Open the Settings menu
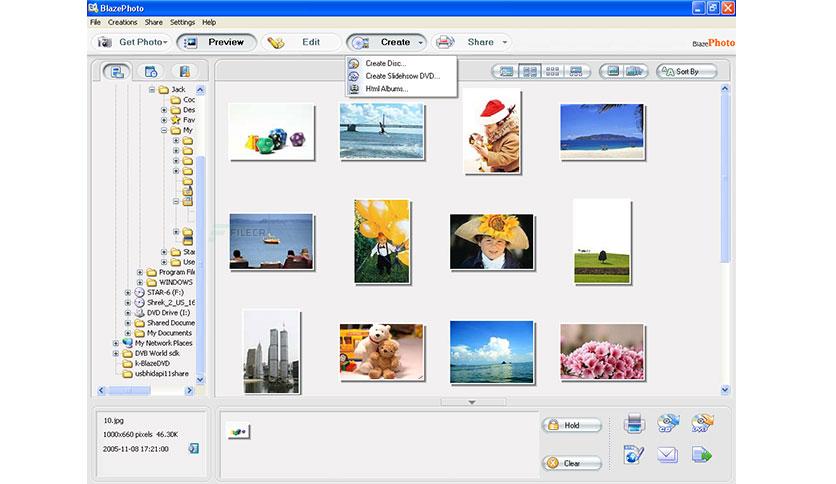The width and height of the screenshot is (836, 484). (x=182, y=22)
